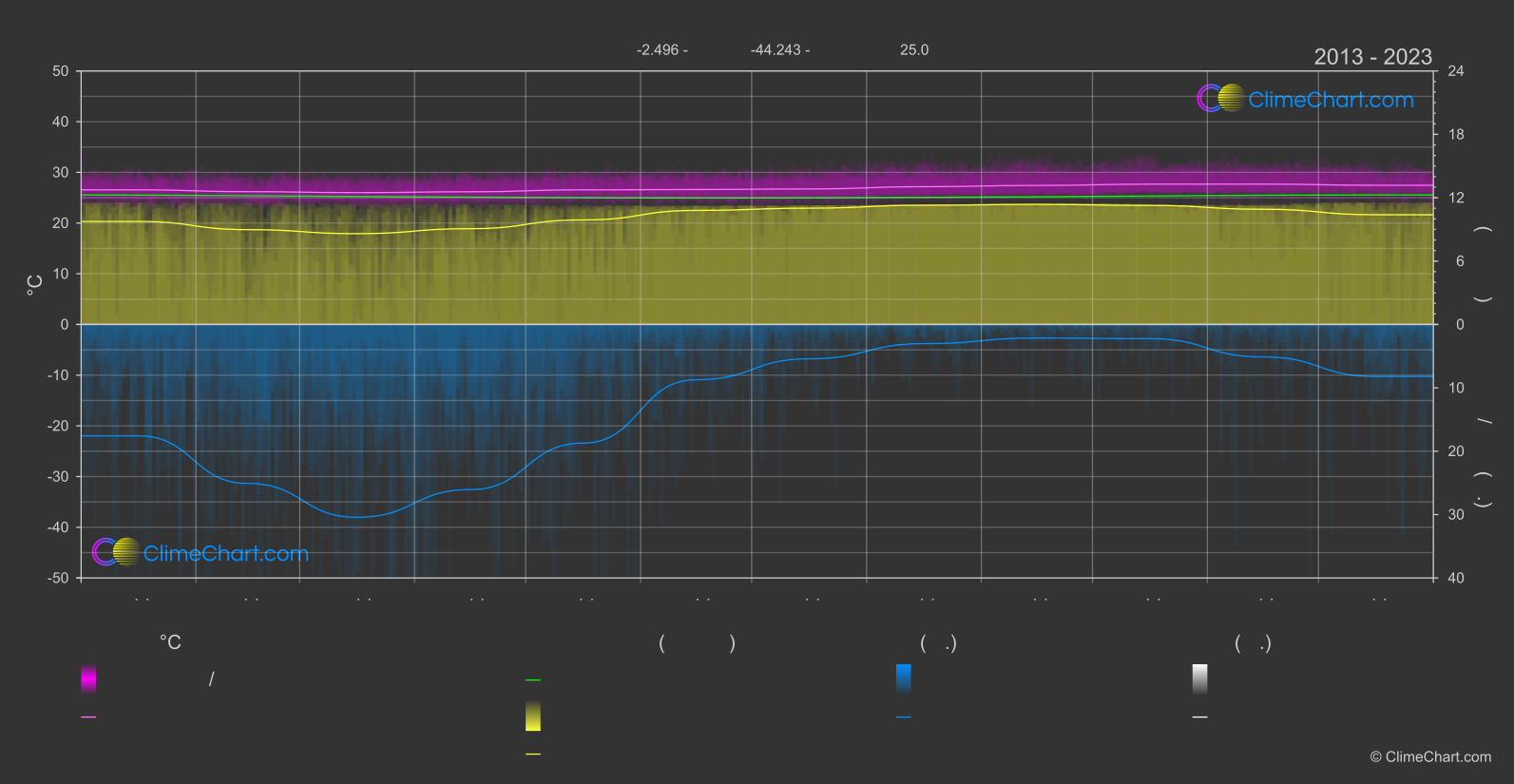Click the °C legend heading

pos(170,643)
